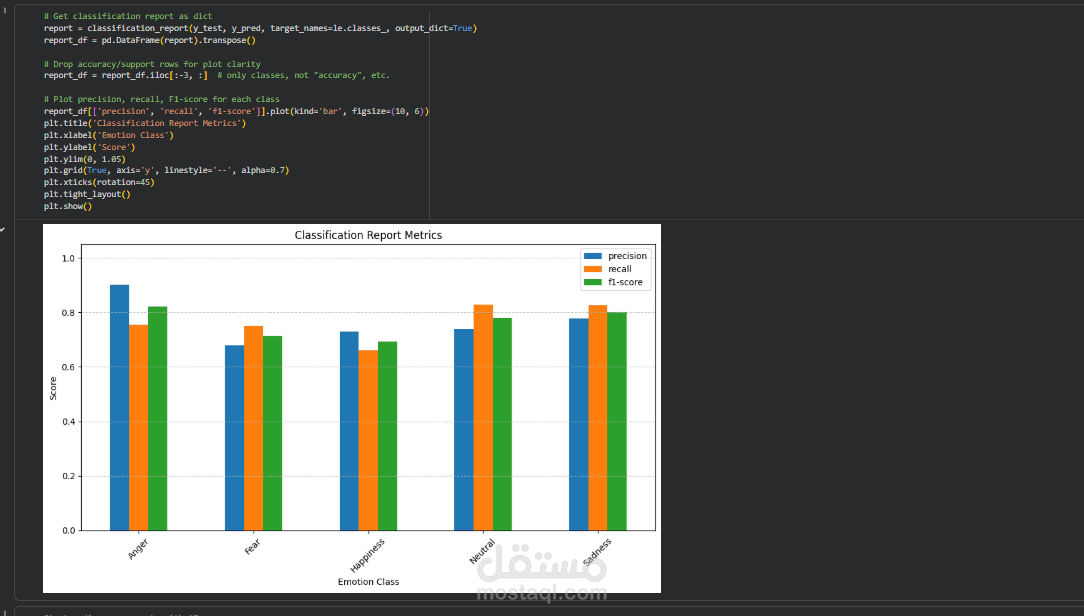Click the 0.4 y-axis tick label

[x=68, y=422]
